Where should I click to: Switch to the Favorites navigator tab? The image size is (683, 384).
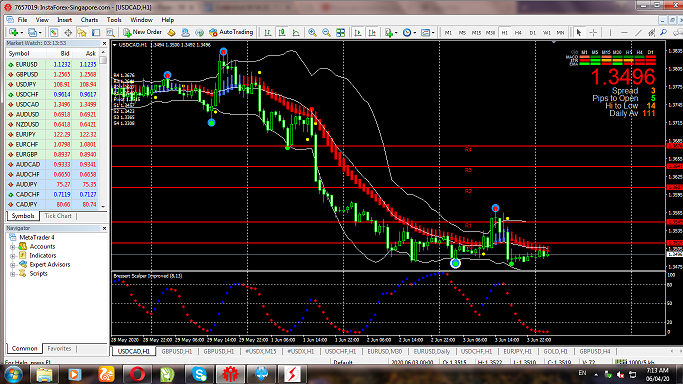pos(59,349)
